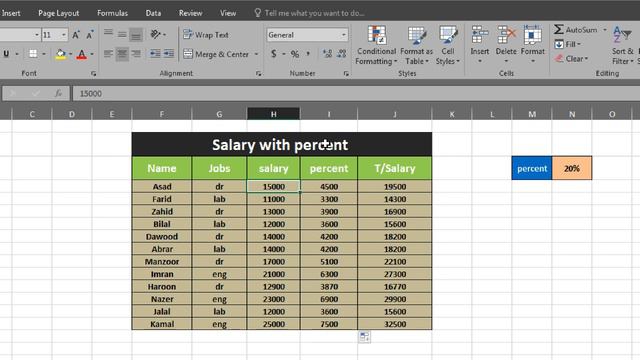Open the borders dropdown arrow
The height and width of the screenshot is (360, 640).
[43, 54]
